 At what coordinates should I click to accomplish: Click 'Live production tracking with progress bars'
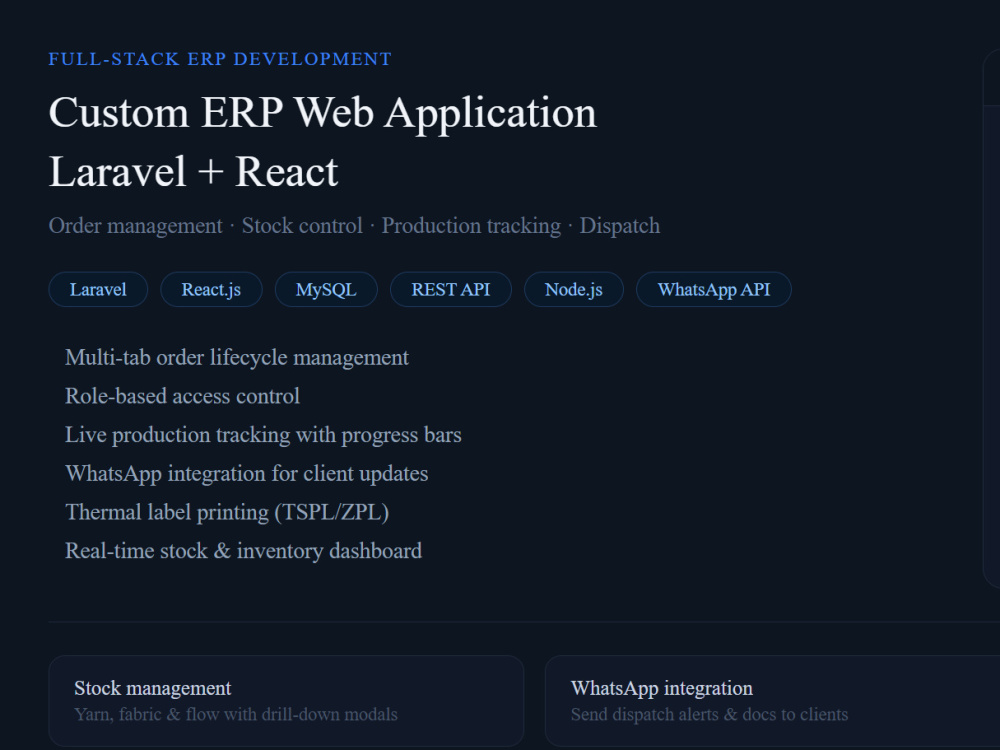[263, 435]
